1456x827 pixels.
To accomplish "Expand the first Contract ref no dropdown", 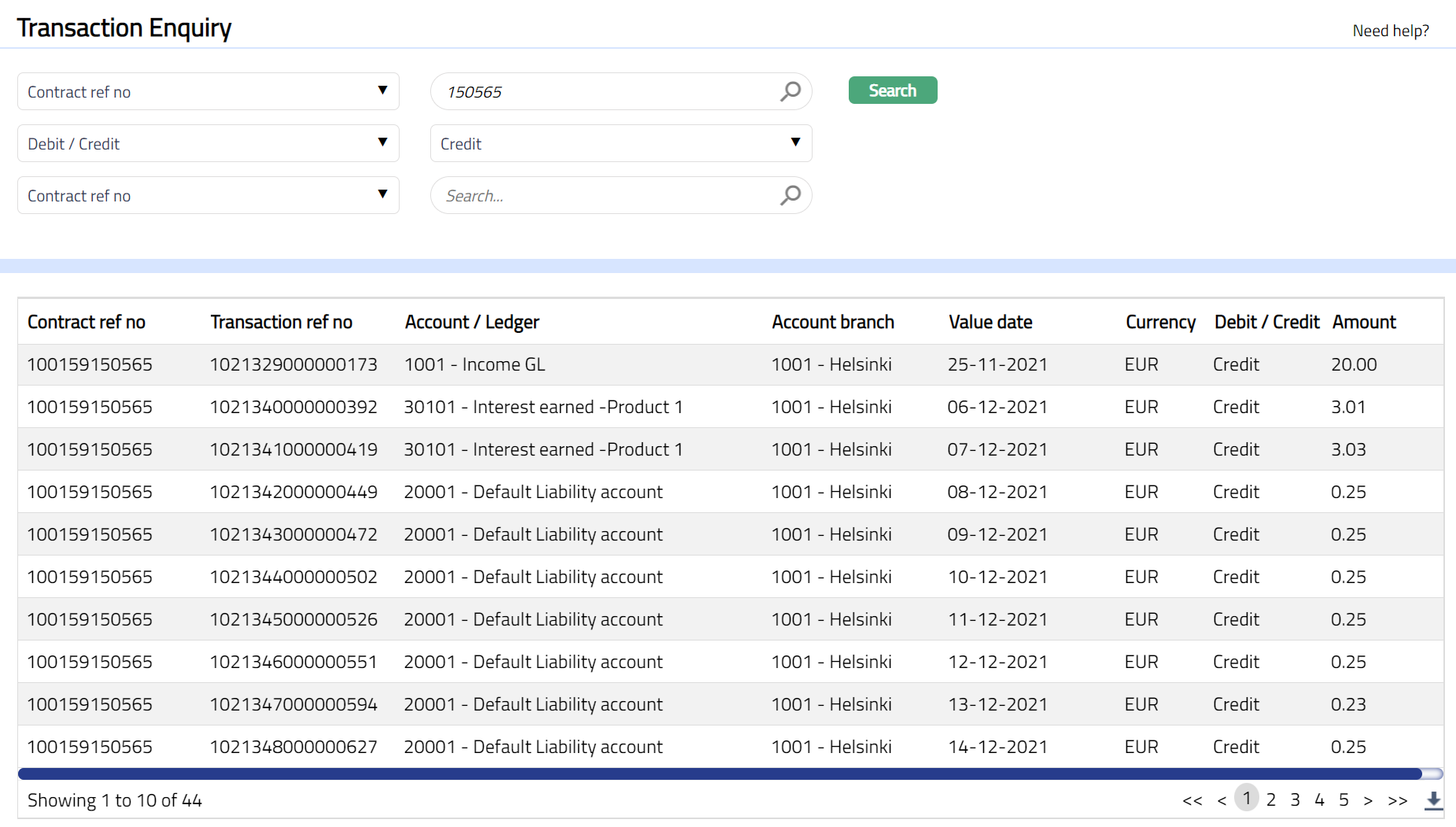I will click(208, 91).
